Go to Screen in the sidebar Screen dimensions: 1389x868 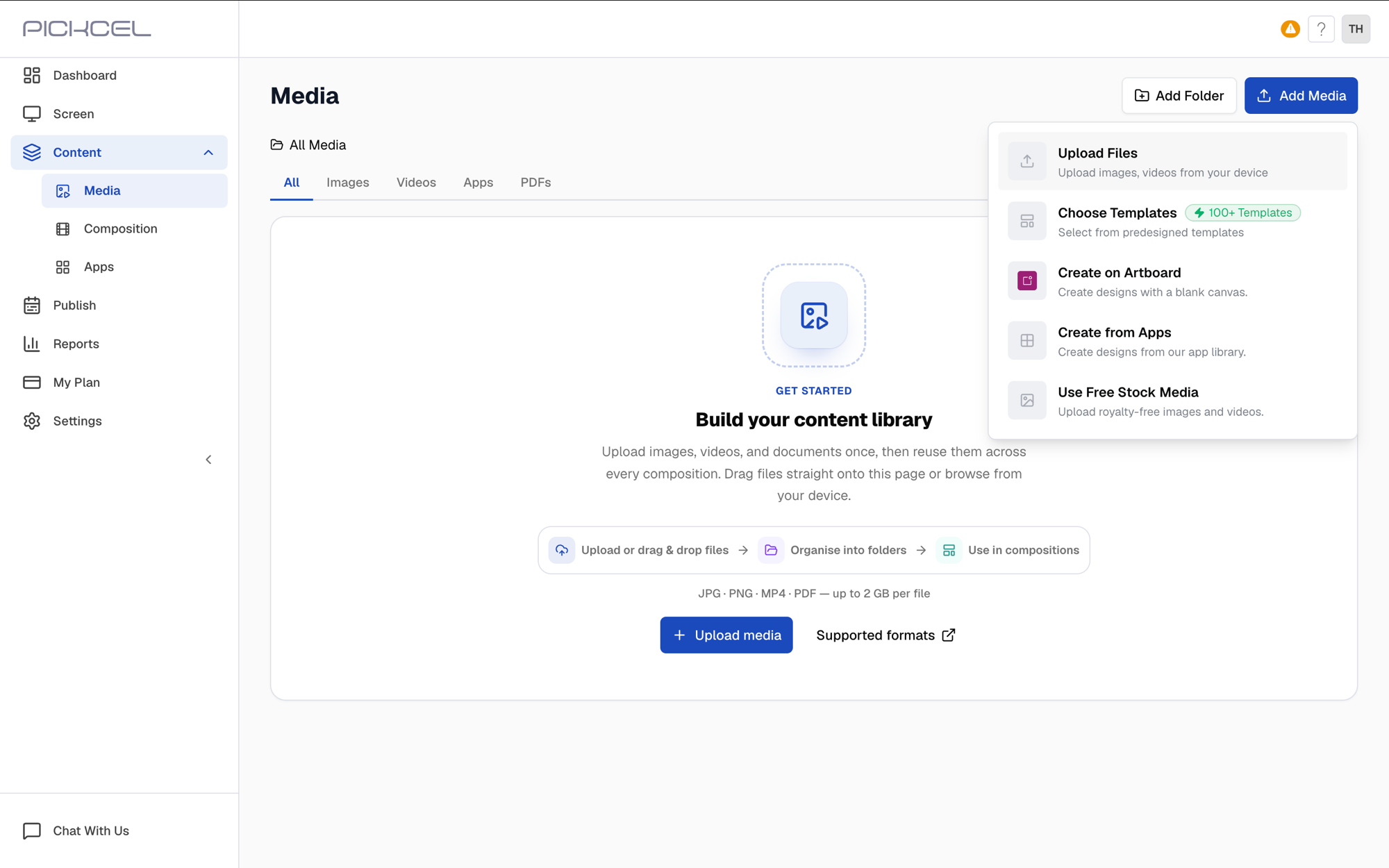[x=119, y=114]
